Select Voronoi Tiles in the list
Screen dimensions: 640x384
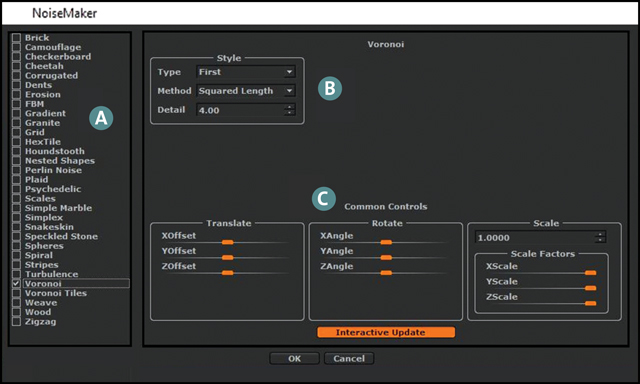[56, 293]
